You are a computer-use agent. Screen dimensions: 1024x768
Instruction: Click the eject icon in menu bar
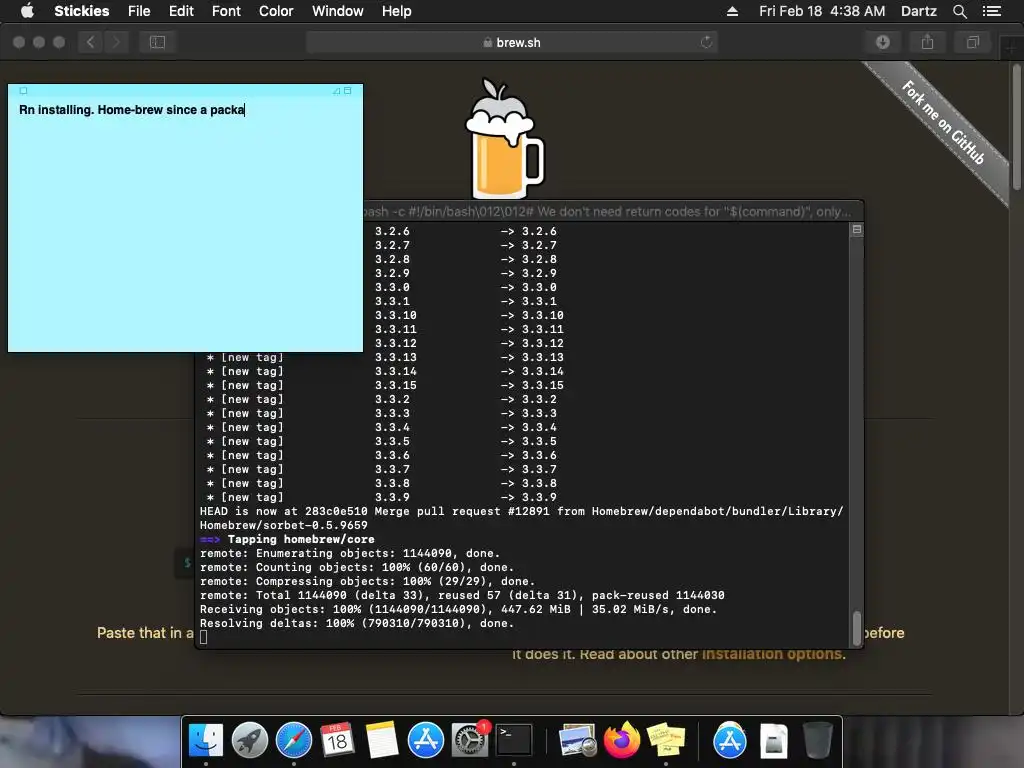(x=732, y=11)
